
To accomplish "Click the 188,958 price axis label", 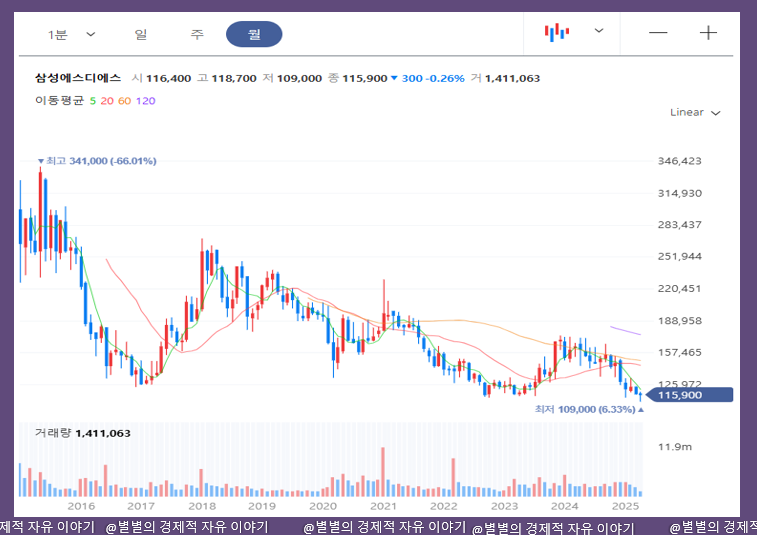I will click(x=679, y=321).
